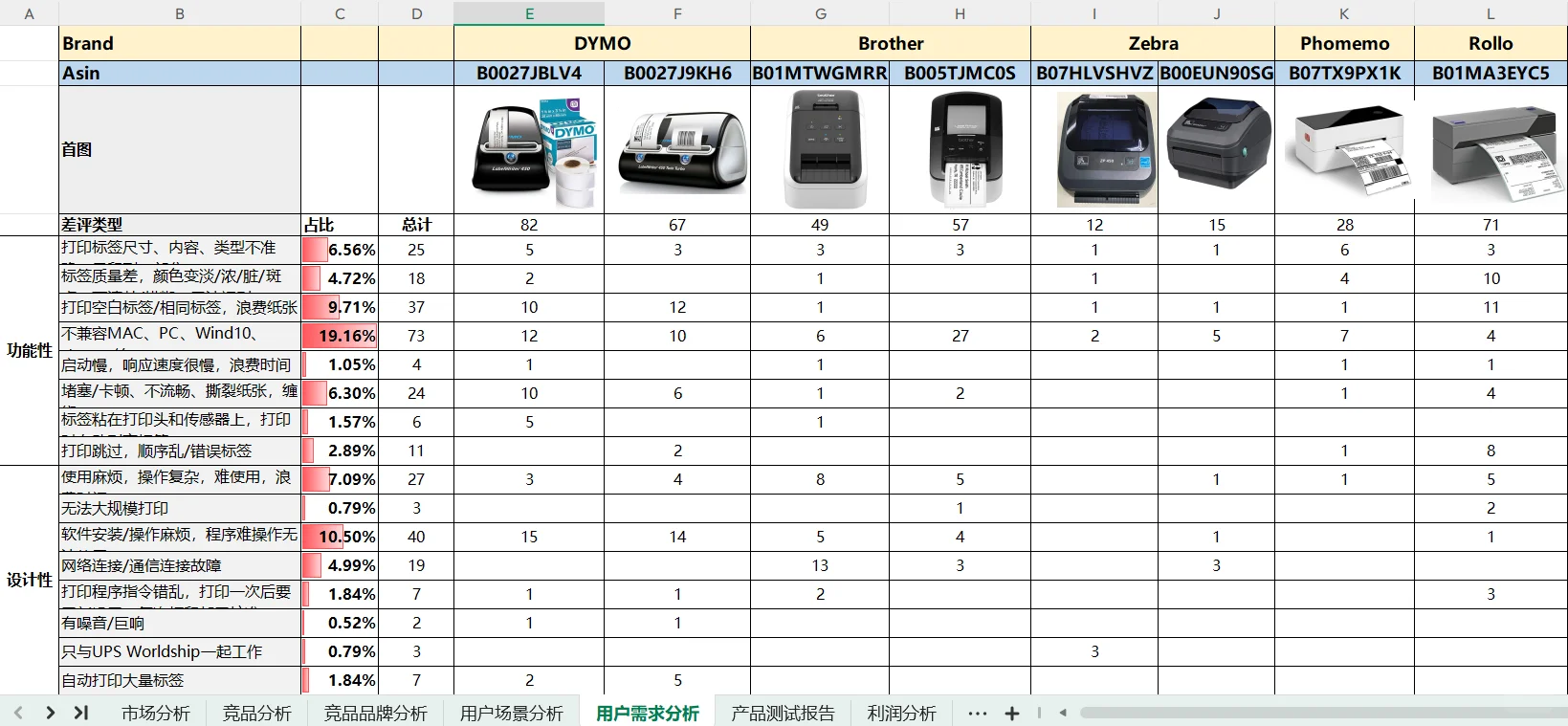Image resolution: width=1568 pixels, height=726 pixels.
Task: Select the product image under B00EUN90SG
Action: [x=1218, y=143]
